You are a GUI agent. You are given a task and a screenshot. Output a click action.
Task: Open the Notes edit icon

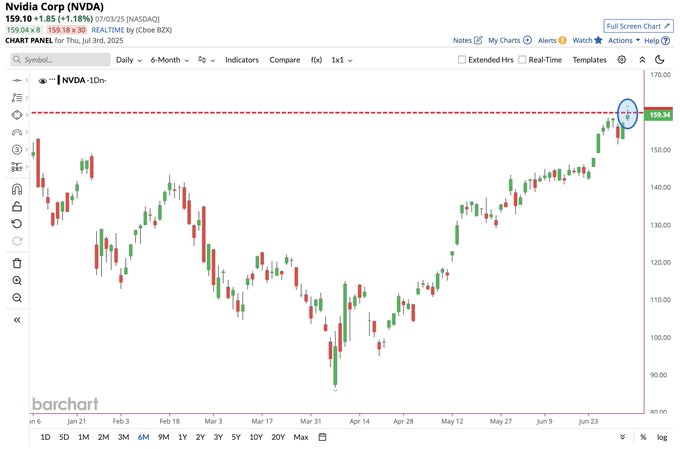[x=478, y=40]
